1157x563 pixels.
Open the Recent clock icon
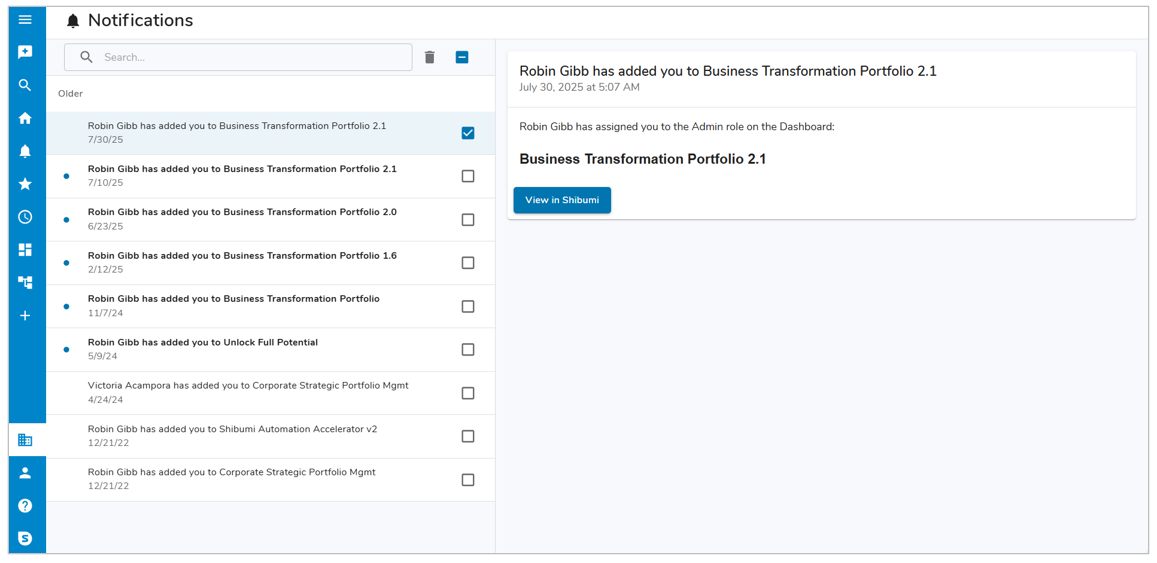[25, 217]
